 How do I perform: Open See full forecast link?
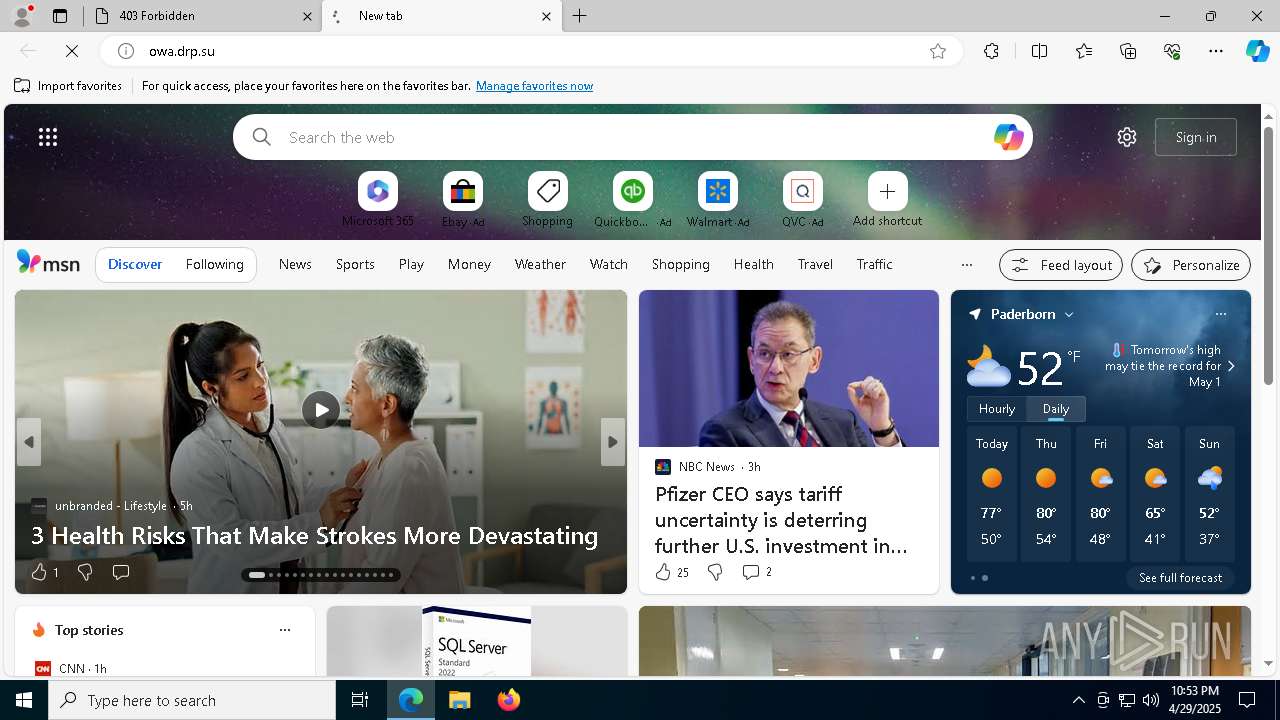point(1180,578)
